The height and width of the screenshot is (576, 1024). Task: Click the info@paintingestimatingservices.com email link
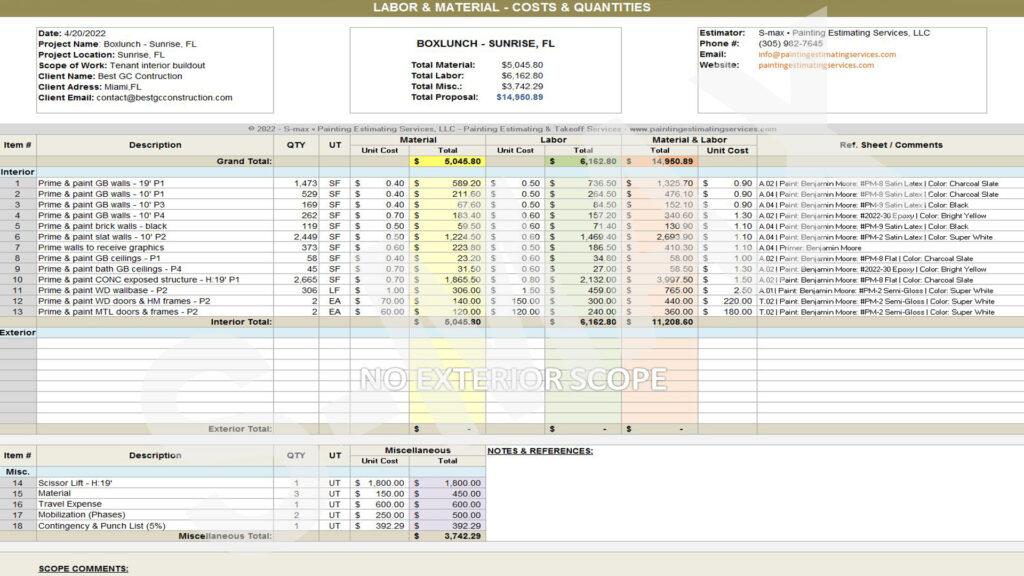click(x=827, y=55)
